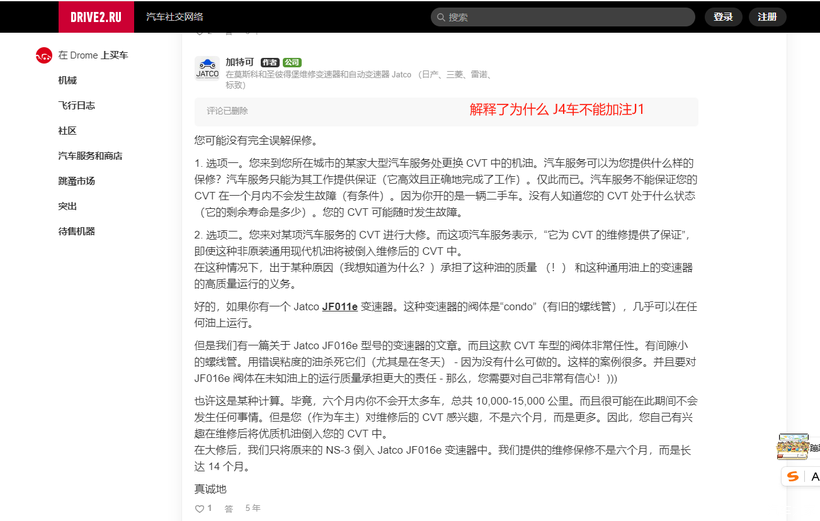The image size is (820, 521).
Task: Open 社区 sidebar item
Action: click(67, 130)
